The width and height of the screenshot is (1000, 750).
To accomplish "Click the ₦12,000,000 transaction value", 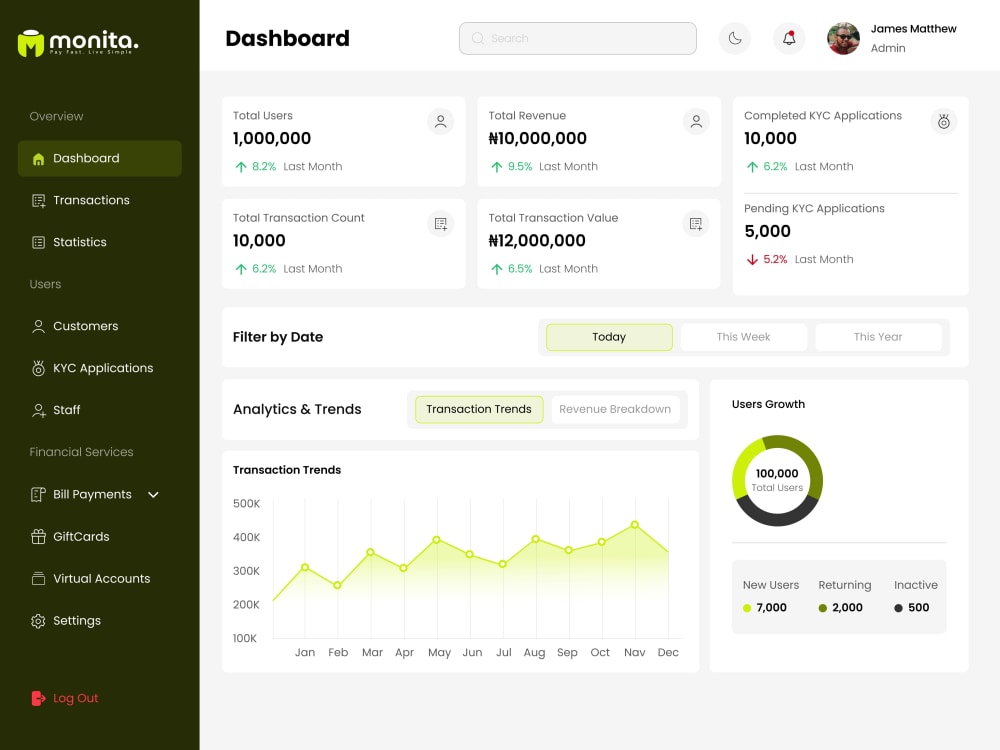I will click(537, 241).
